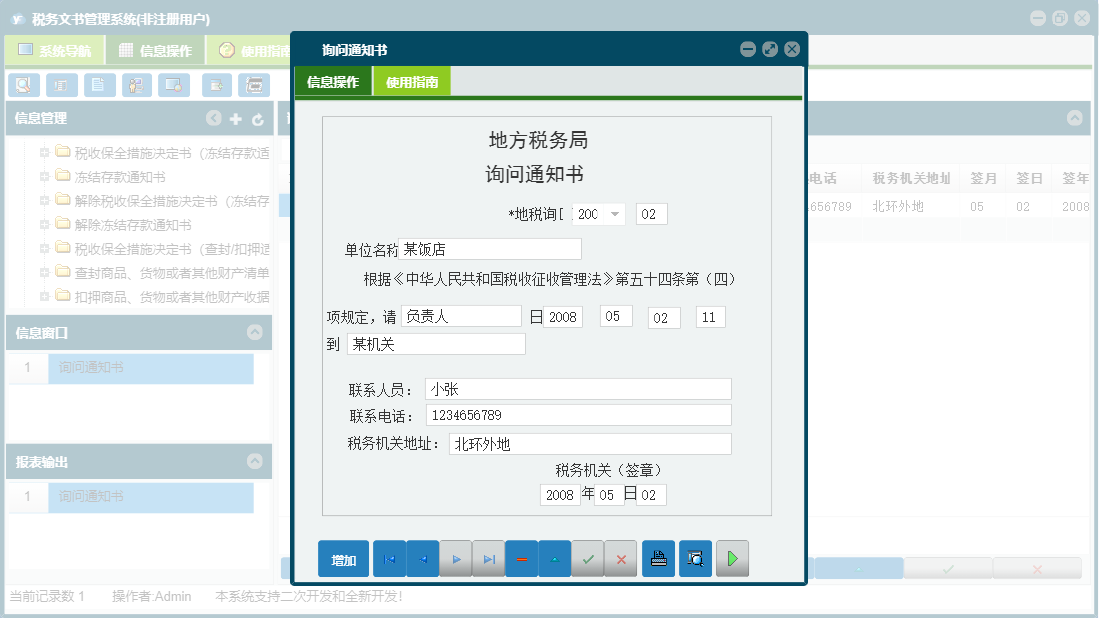
Task: Click the add node plus icon in 信息管理
Action: pos(234,118)
